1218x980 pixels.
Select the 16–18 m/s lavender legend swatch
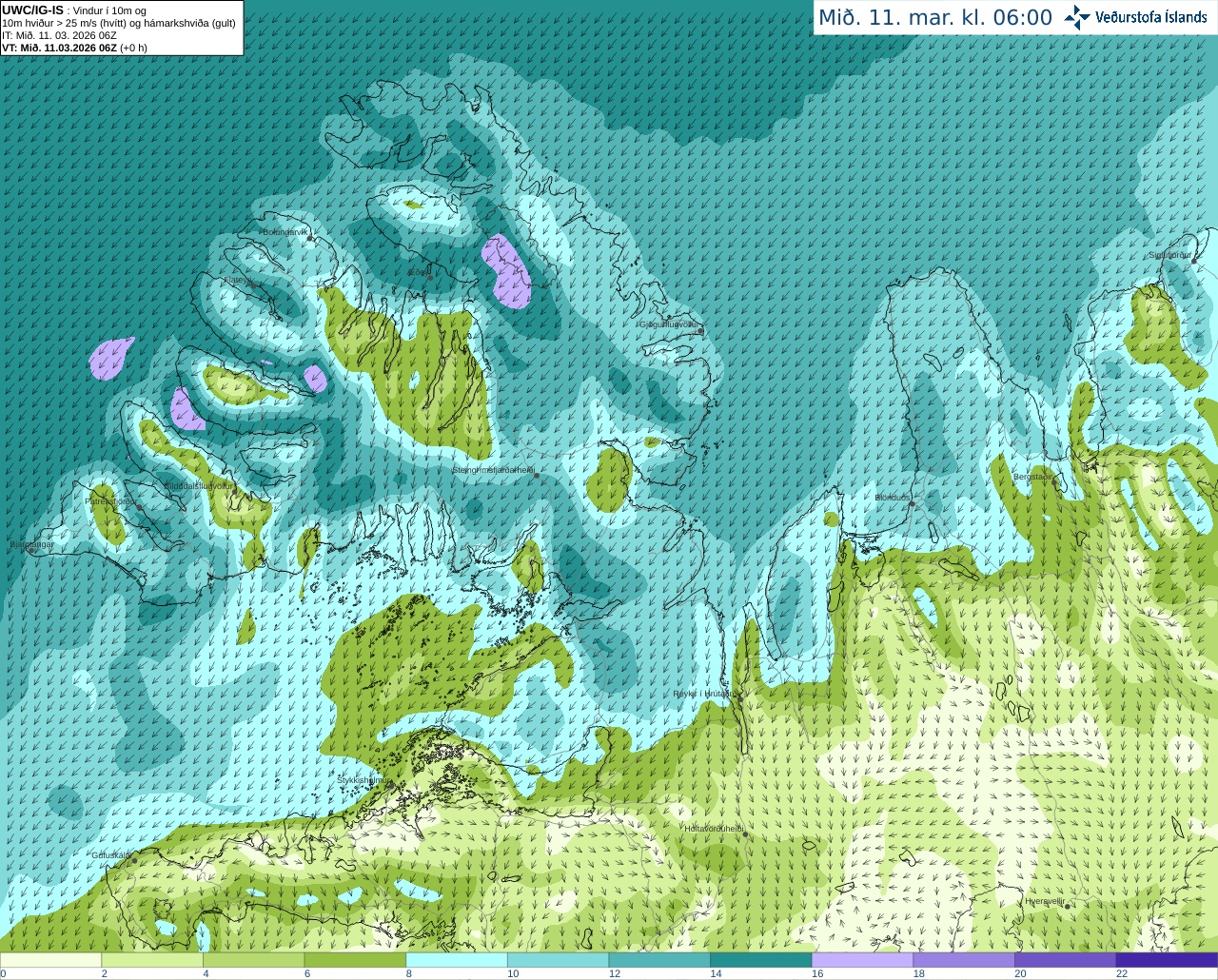click(862, 960)
